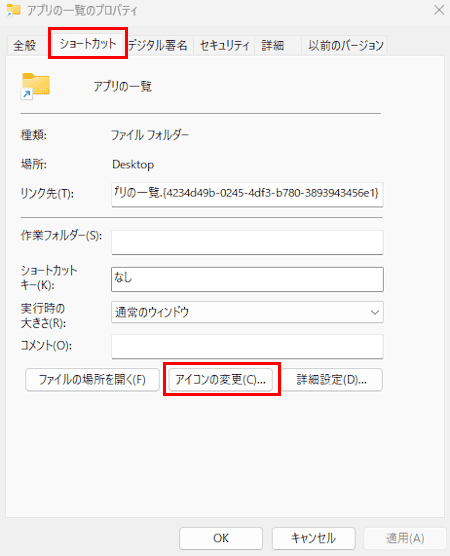Click the リンク先(T) input field
Screen dimensions: 450x556
(x=247, y=194)
